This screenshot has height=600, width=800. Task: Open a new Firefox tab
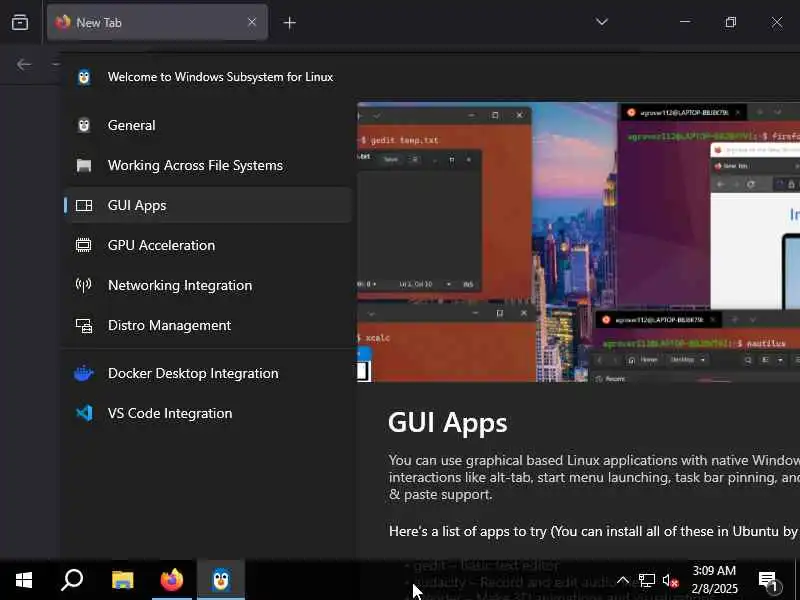pyautogui.click(x=289, y=22)
